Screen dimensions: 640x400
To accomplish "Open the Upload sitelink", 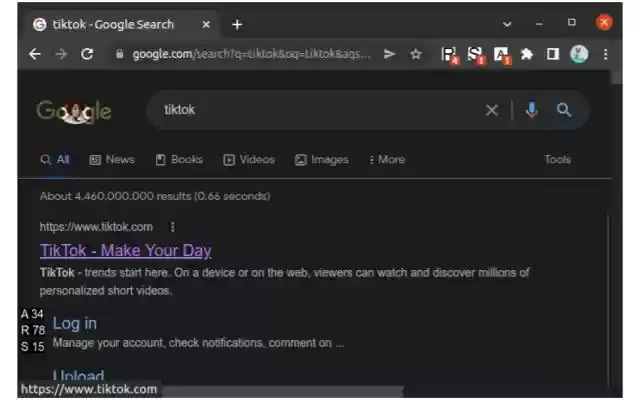I will (79, 375).
